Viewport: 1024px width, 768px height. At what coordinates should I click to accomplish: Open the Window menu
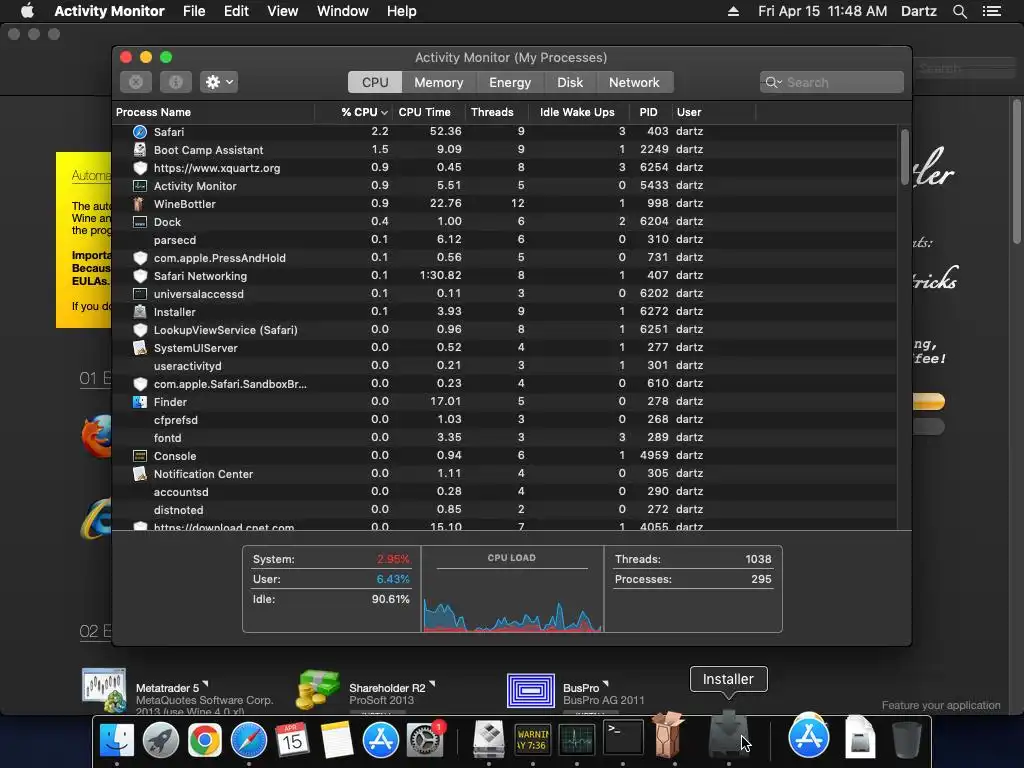pos(342,11)
